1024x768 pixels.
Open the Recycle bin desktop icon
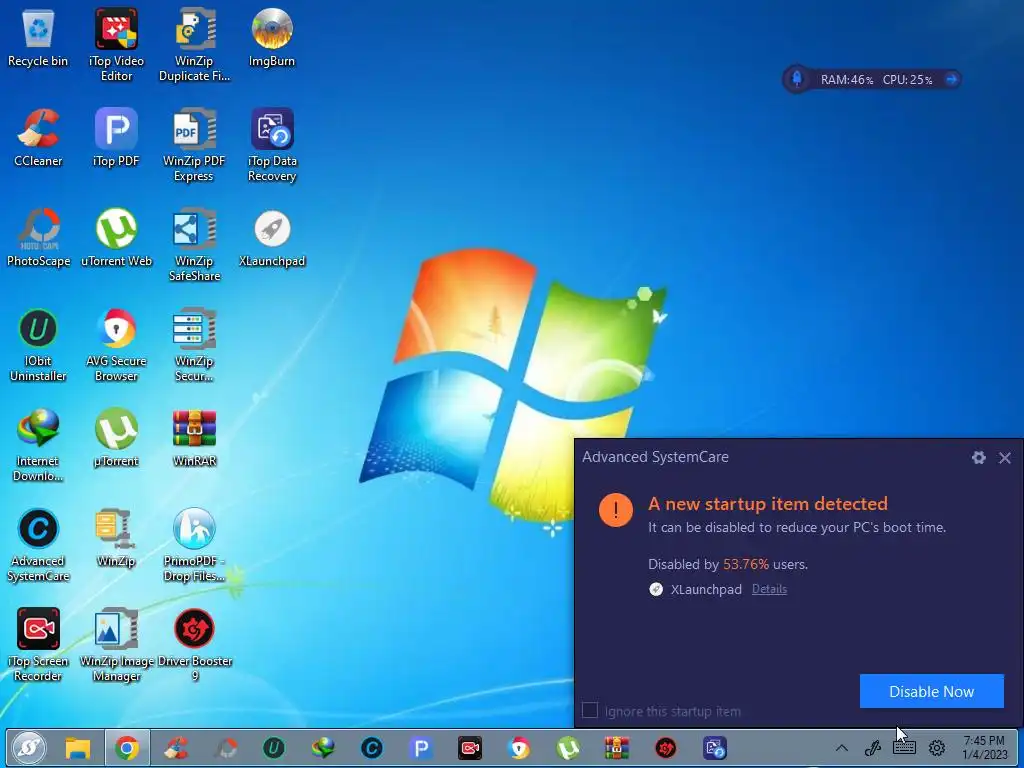(x=38, y=39)
